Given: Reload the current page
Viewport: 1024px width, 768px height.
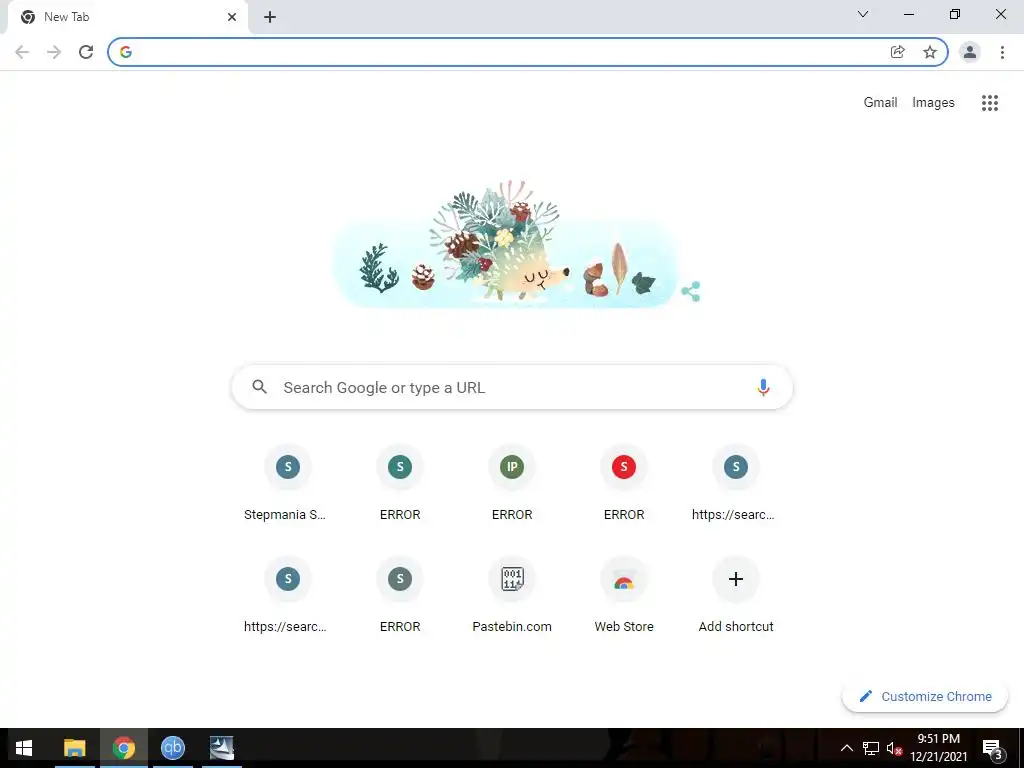Looking at the screenshot, I should (x=86, y=52).
